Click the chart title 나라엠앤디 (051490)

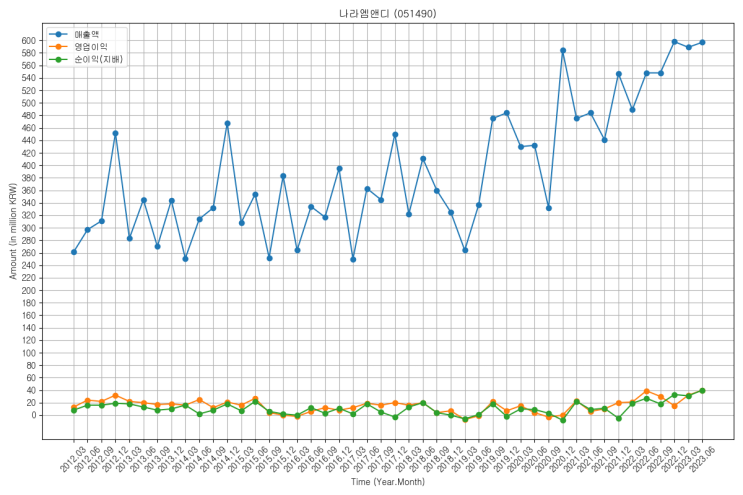[388, 14]
